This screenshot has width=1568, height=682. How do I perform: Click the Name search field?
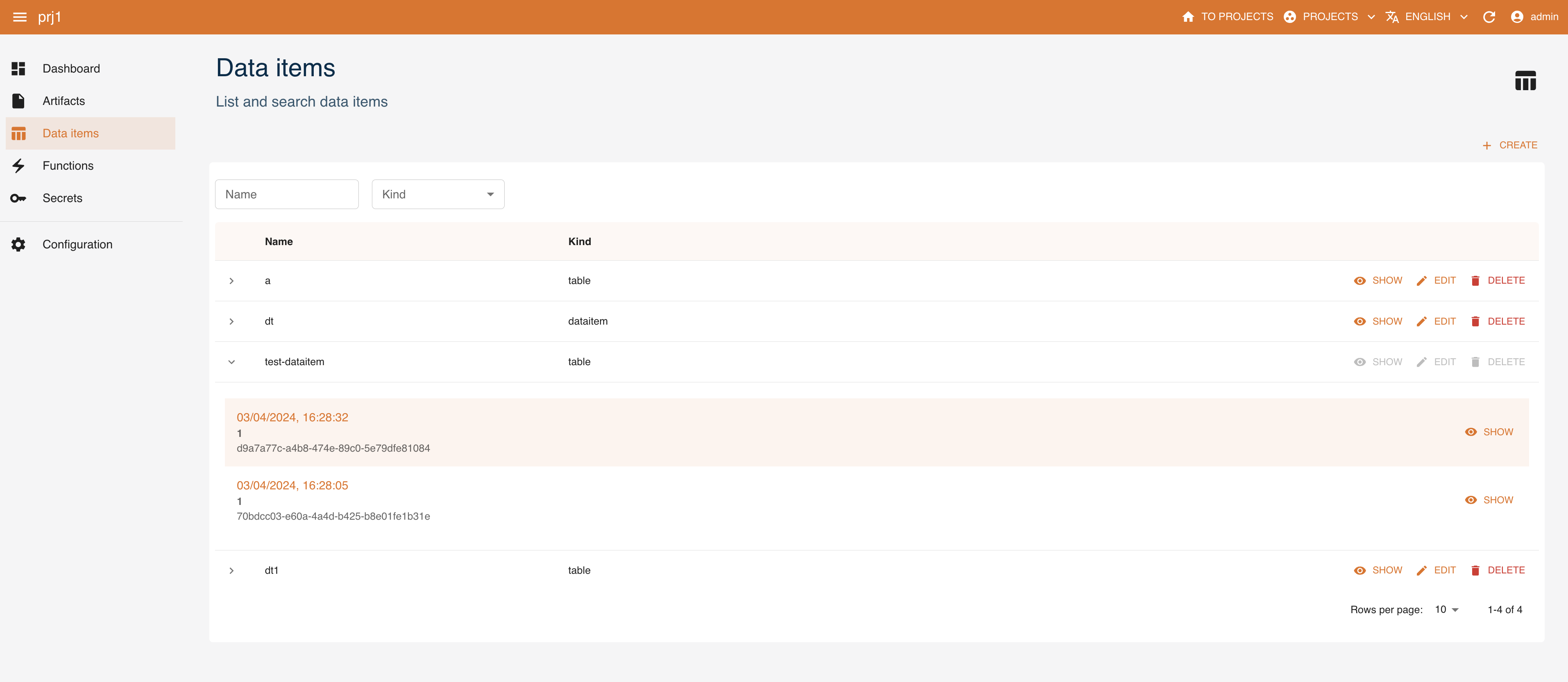[x=287, y=194]
